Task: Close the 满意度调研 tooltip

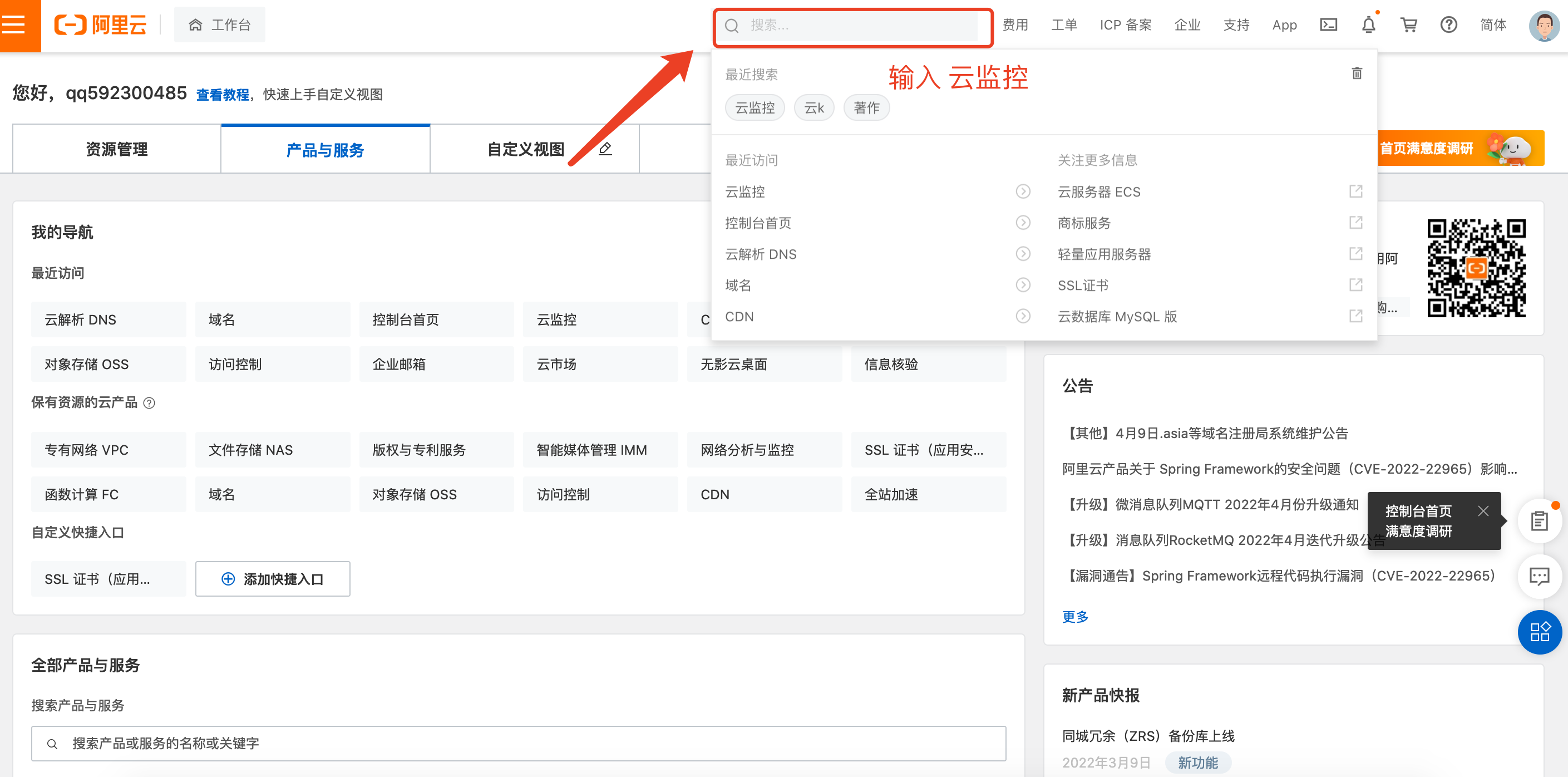Action: point(1483,511)
